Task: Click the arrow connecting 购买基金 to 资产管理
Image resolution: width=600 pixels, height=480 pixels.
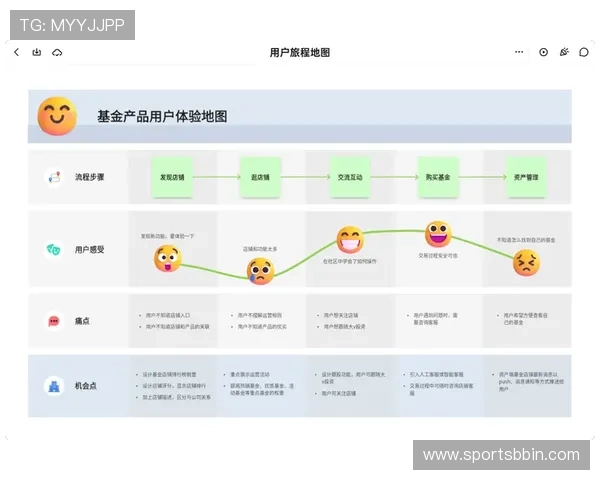Action: pos(483,177)
